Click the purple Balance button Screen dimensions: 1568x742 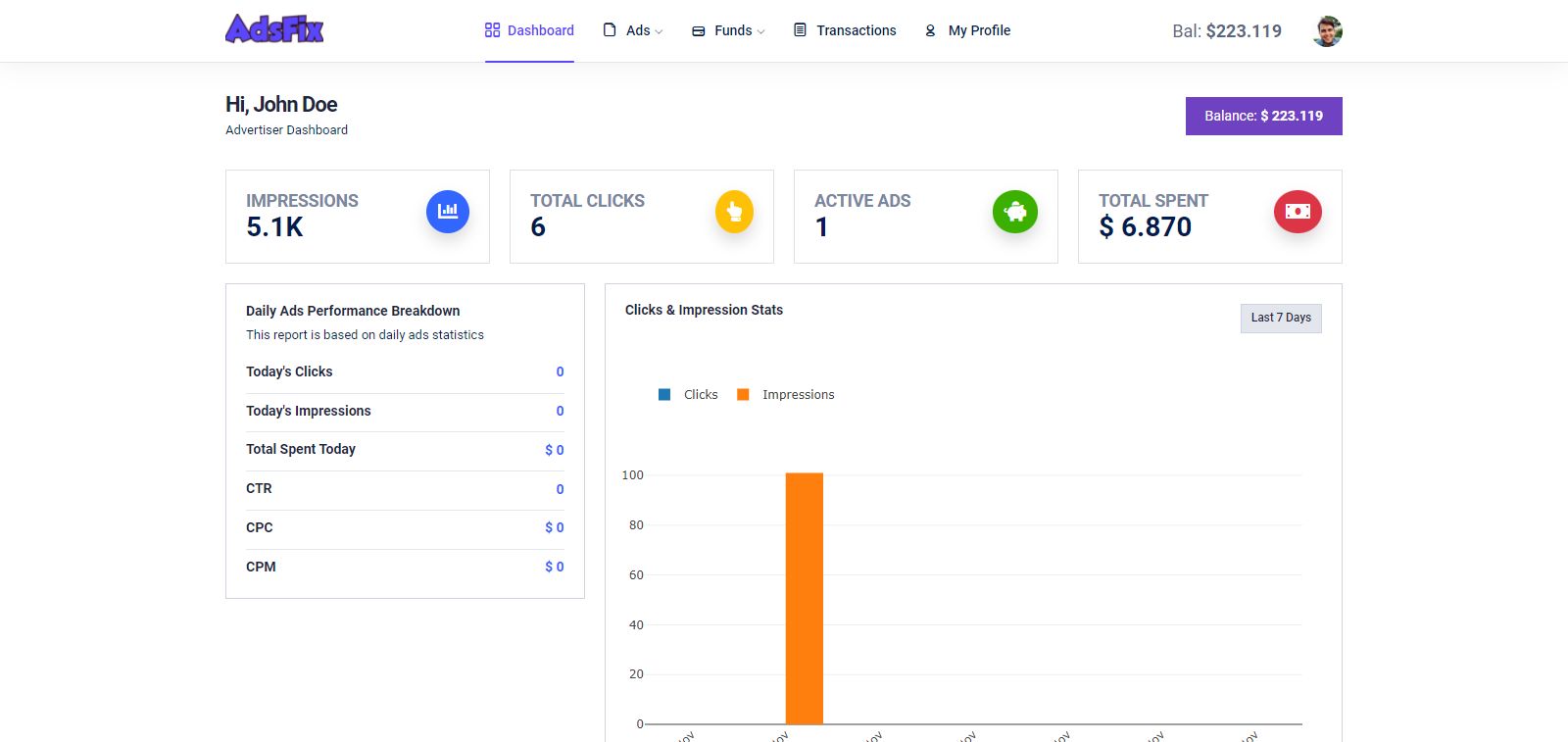tap(1263, 116)
